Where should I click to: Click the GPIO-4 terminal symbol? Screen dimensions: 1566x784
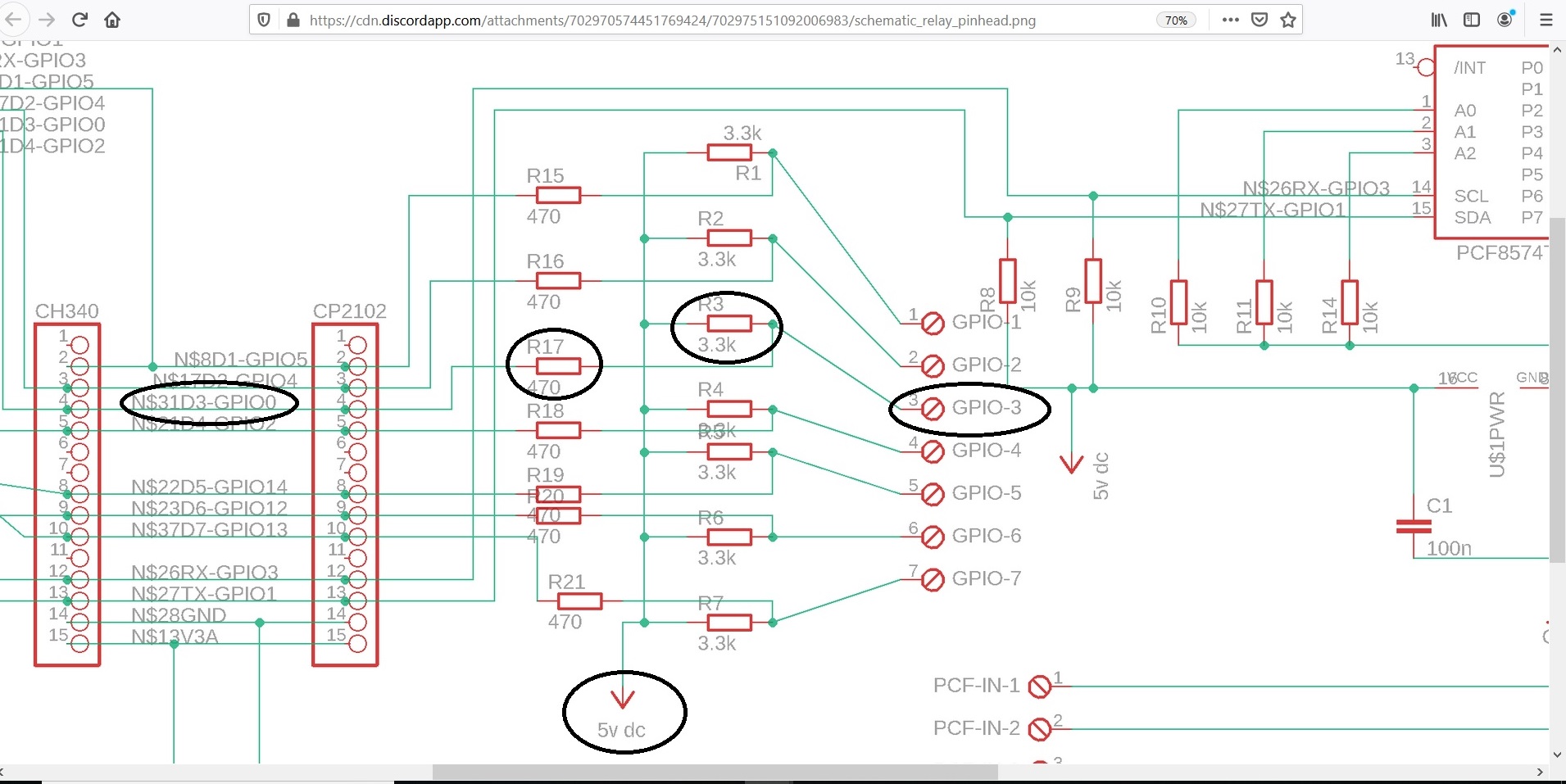click(x=933, y=451)
